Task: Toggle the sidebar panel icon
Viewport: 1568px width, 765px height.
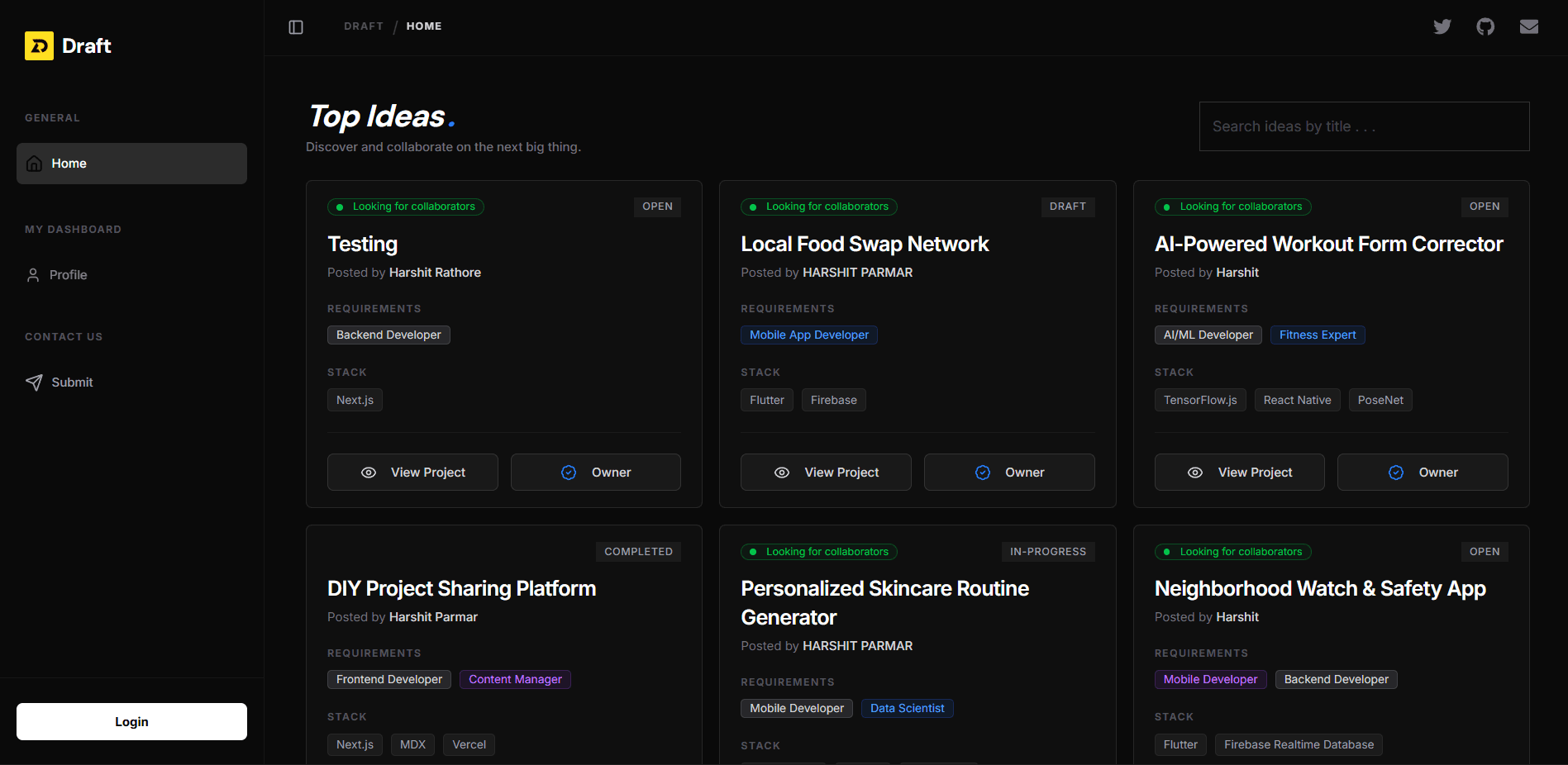Action: pyautogui.click(x=296, y=27)
